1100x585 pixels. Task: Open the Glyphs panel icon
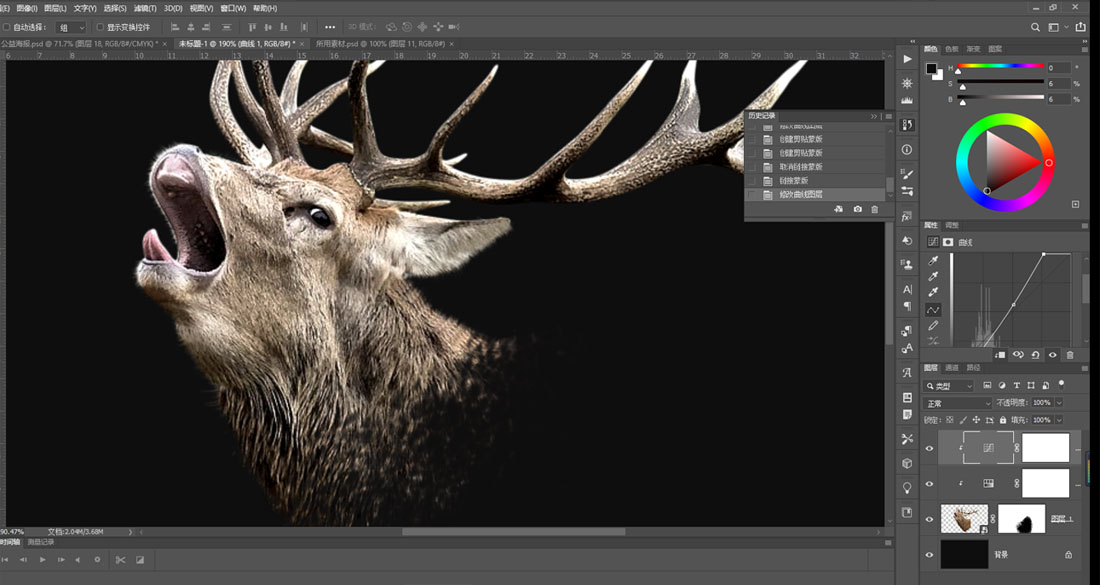coord(907,373)
